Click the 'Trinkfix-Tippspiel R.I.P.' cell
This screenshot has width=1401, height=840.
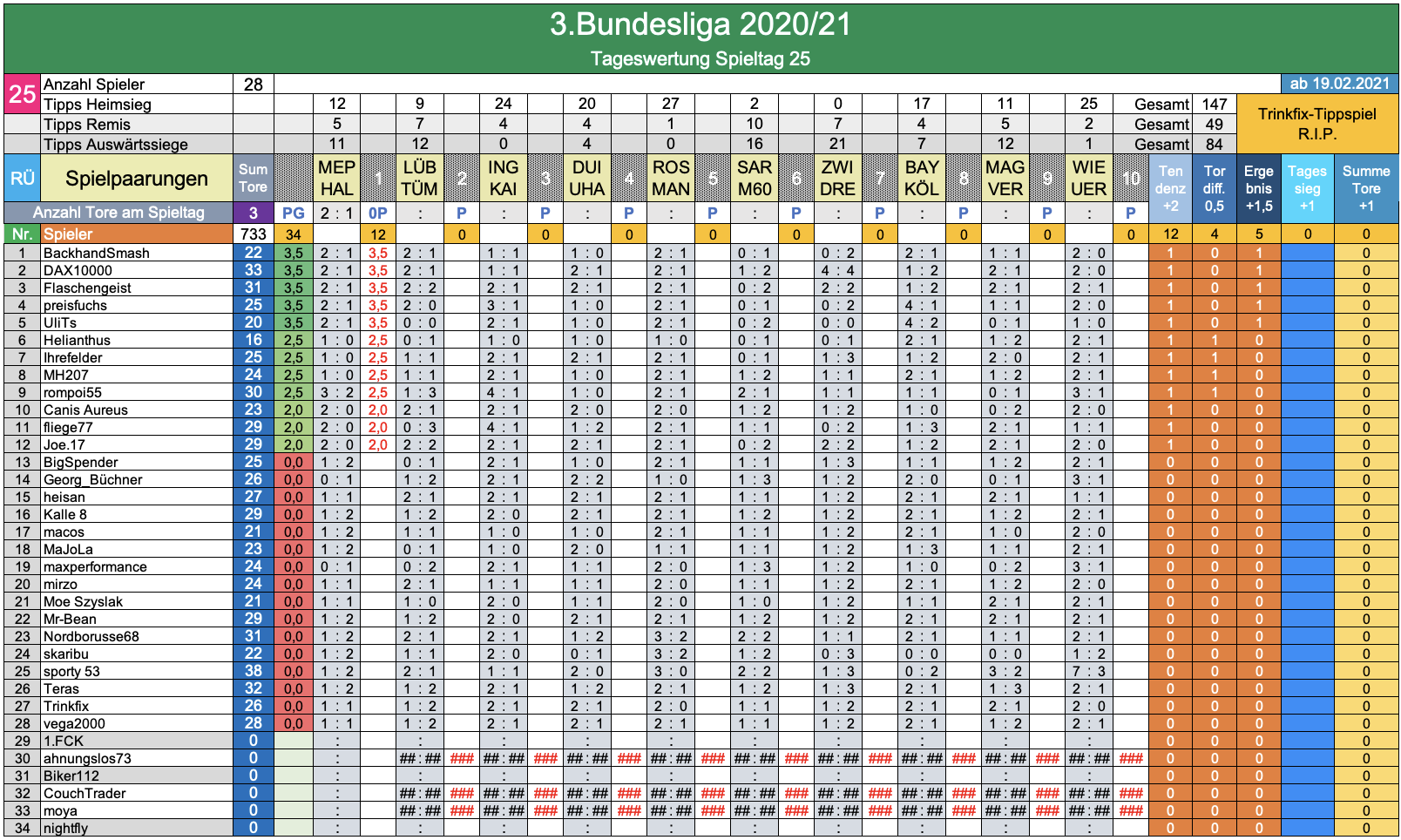click(x=1316, y=124)
